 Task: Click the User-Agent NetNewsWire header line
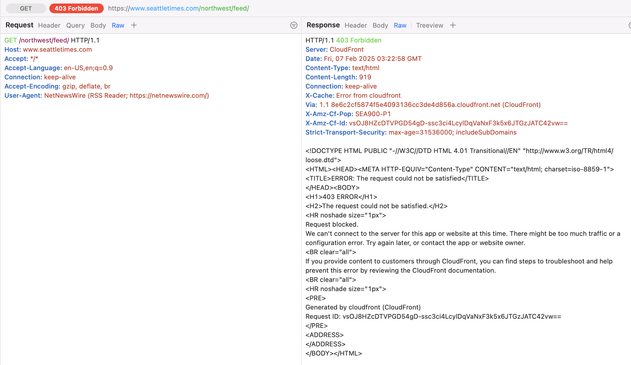[107, 96]
